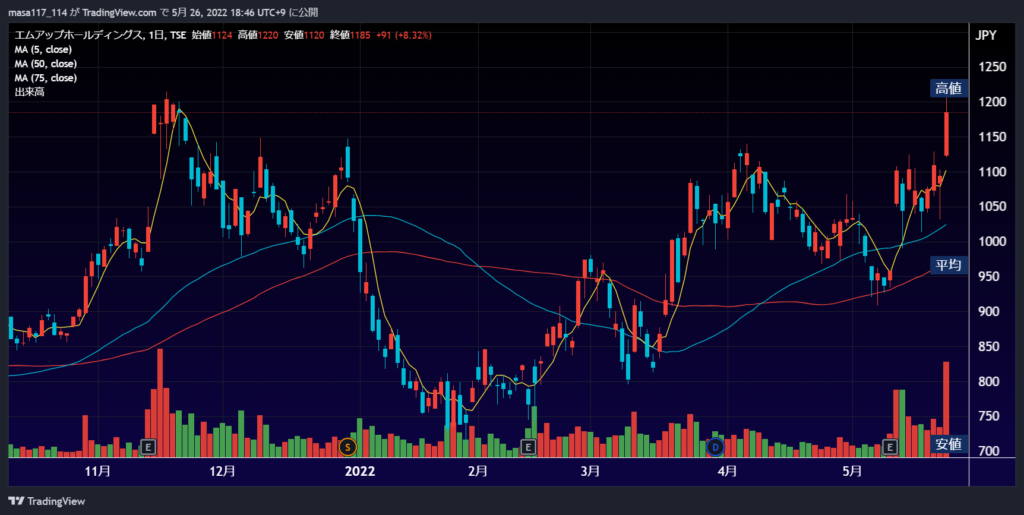Screen dimensions: 1024x515
Task: Click the last tall red volume bar
Action: coord(946,409)
